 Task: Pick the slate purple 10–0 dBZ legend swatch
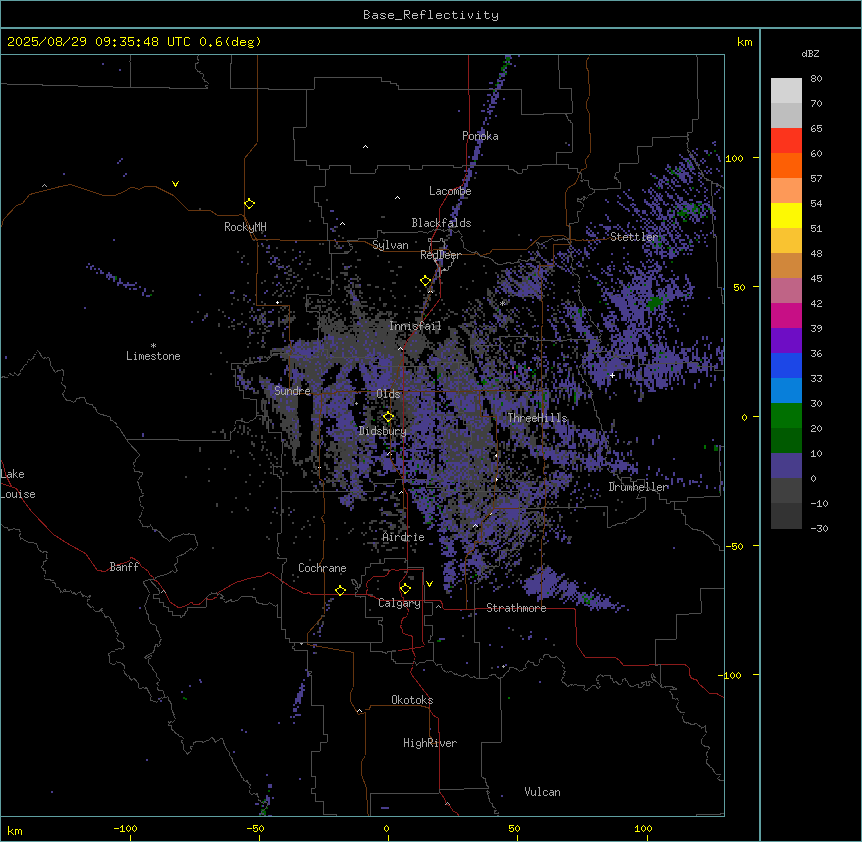pyautogui.click(x=786, y=466)
